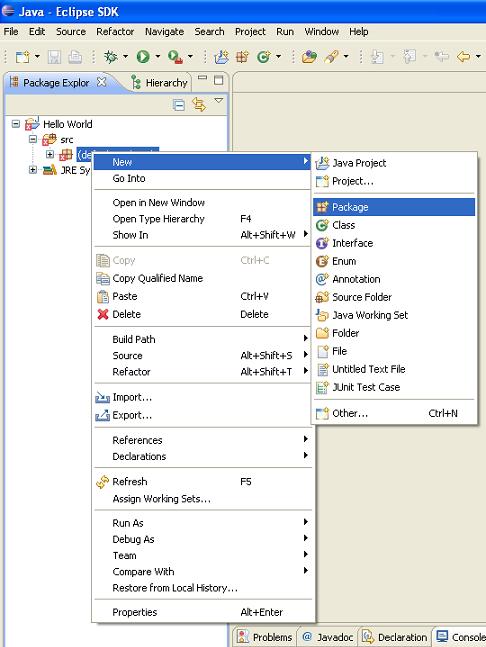This screenshot has height=647, width=486.
Task: Click Restore from Local History...
Action: point(202,588)
